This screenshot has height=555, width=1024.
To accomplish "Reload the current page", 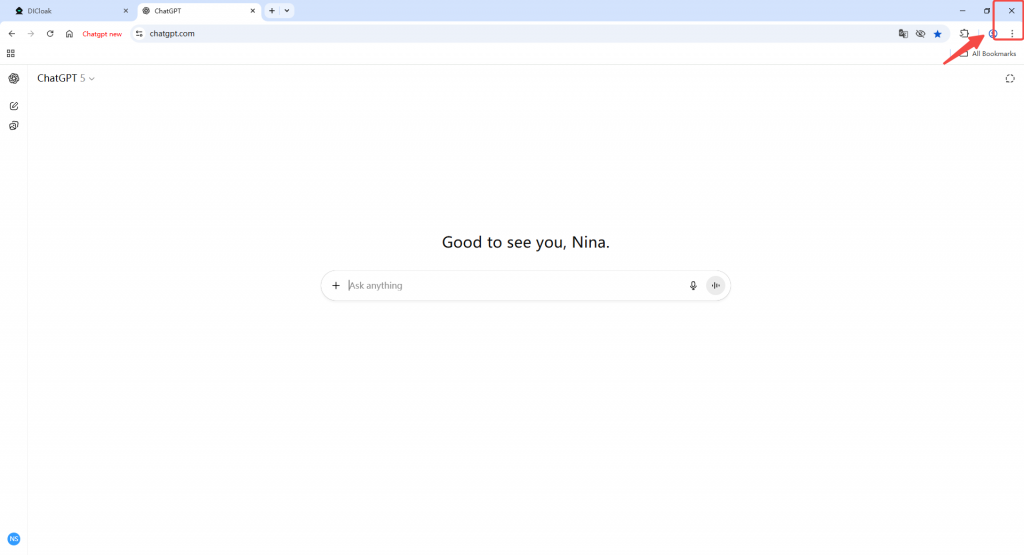I will [50, 34].
